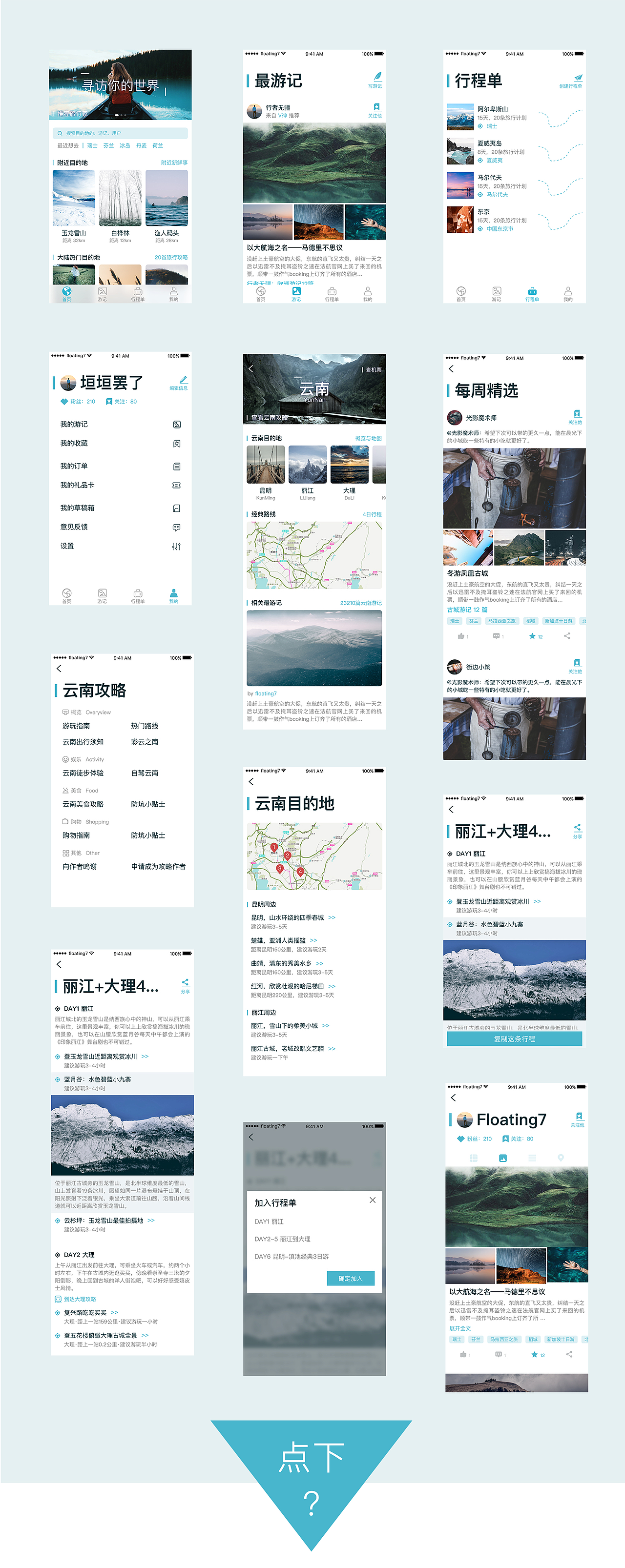
Task: Tap comment icon under 冬游凤凰古城 post
Action: point(497,636)
